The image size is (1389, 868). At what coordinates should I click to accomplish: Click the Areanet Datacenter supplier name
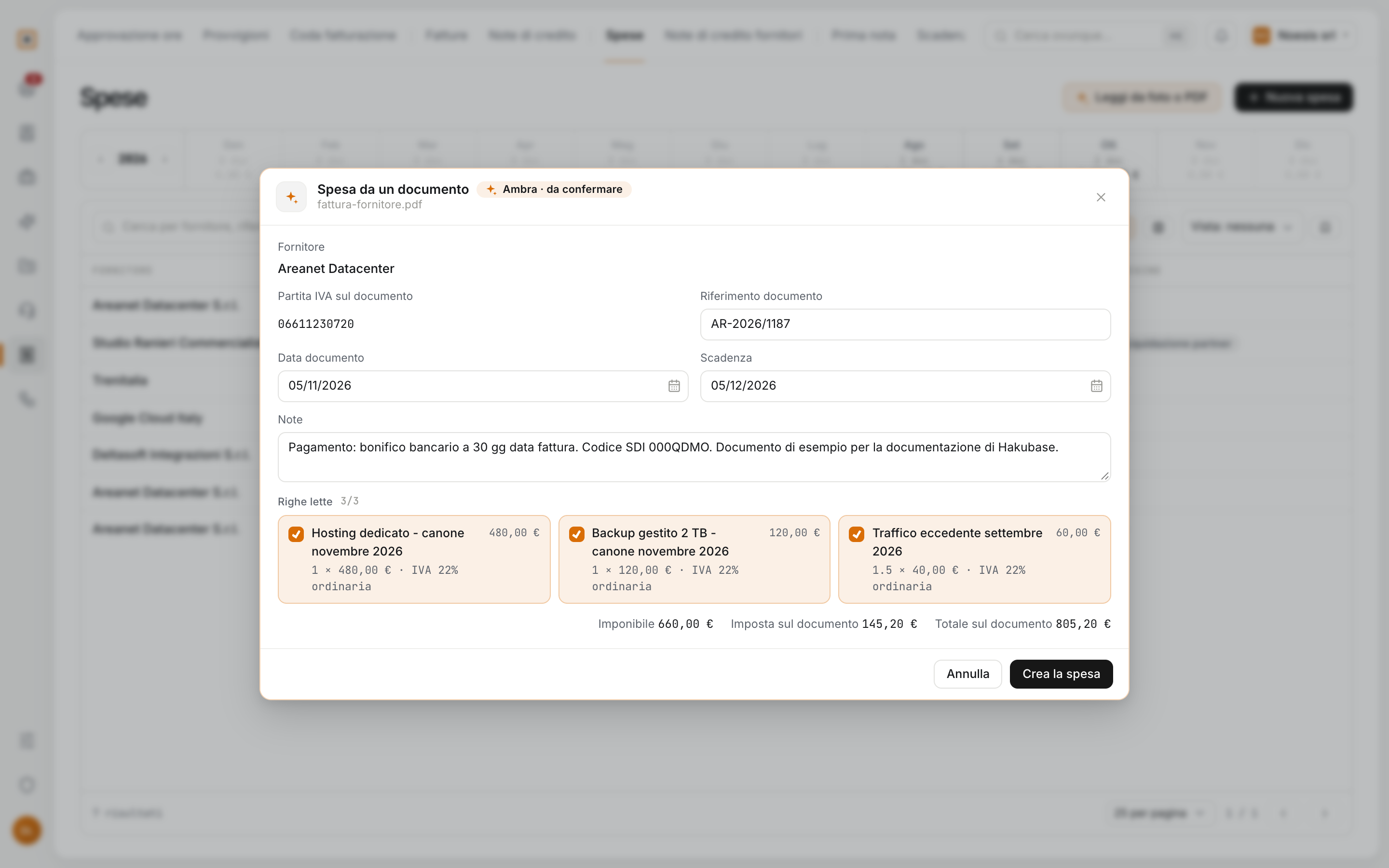pyautogui.click(x=336, y=269)
